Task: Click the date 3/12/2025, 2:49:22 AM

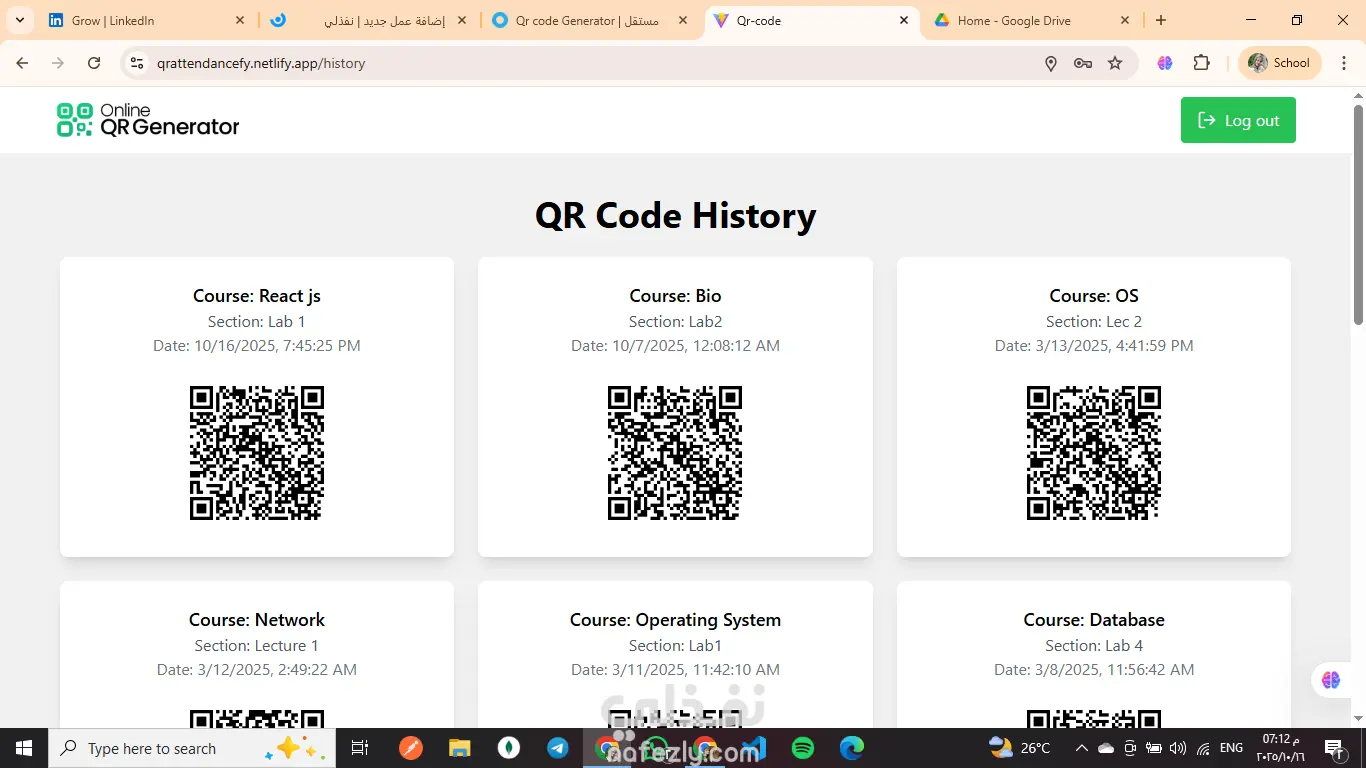Action: pos(257,670)
